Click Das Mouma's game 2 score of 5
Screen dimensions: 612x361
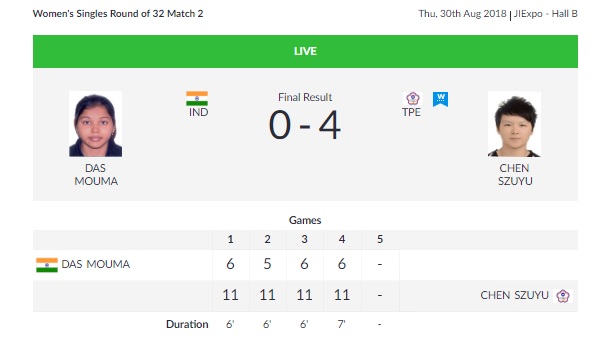click(x=267, y=264)
